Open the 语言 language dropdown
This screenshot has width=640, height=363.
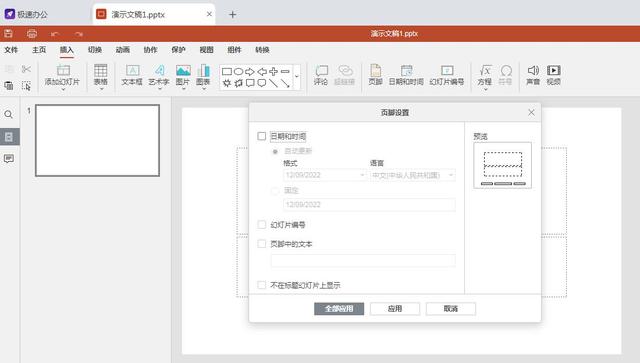[413, 175]
